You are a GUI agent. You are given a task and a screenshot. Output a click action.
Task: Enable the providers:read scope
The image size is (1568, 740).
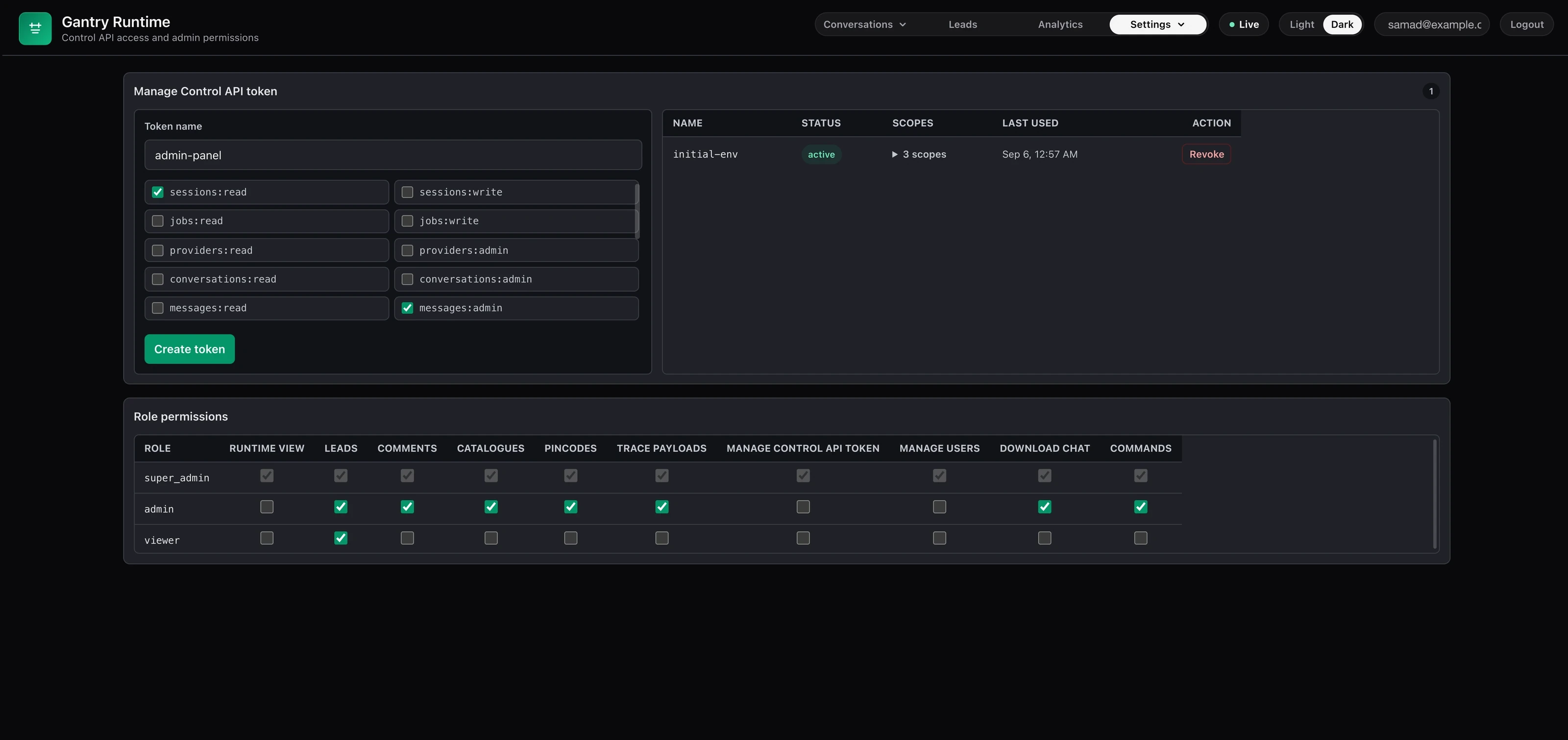(x=158, y=250)
